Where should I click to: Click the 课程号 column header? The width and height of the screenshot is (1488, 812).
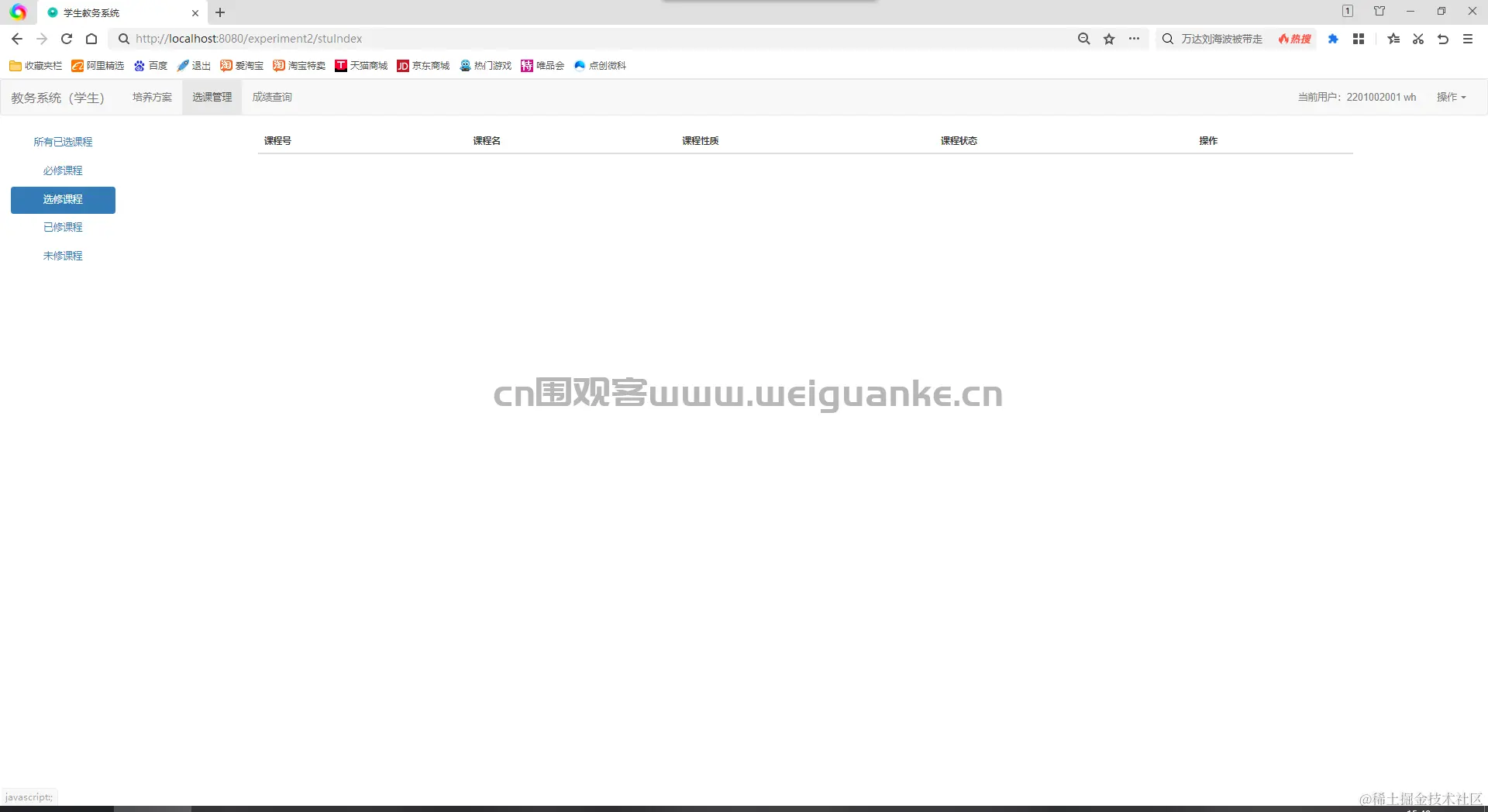click(277, 140)
